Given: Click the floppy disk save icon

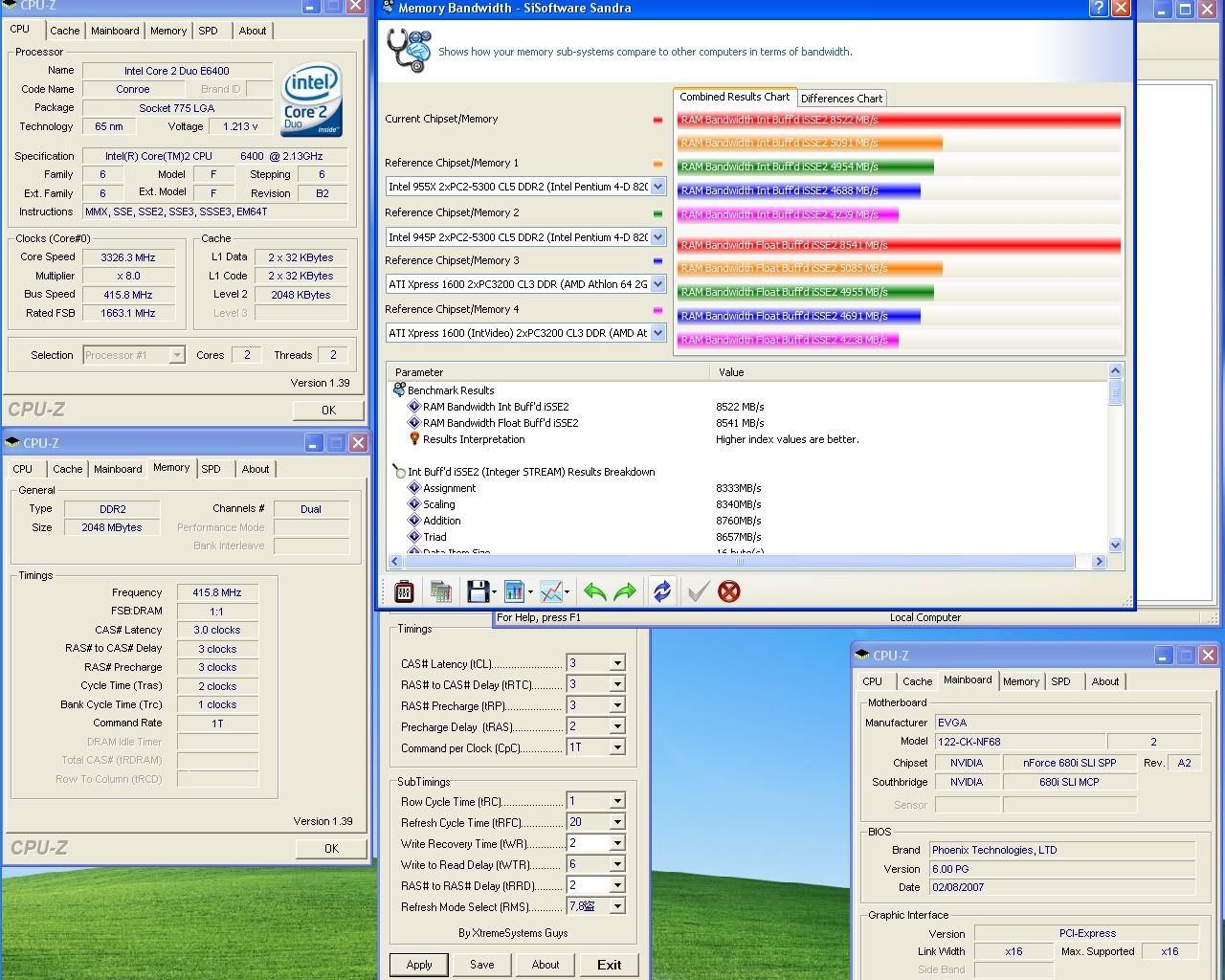Looking at the screenshot, I should coord(478,591).
